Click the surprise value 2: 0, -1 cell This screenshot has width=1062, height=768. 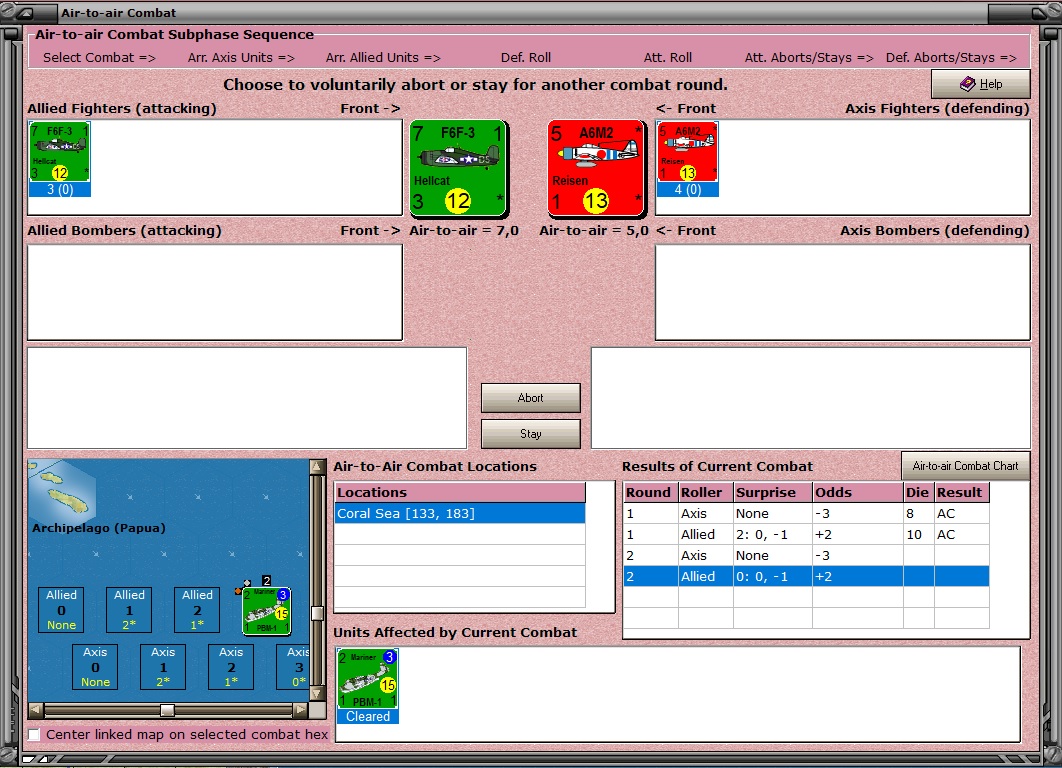coord(773,534)
